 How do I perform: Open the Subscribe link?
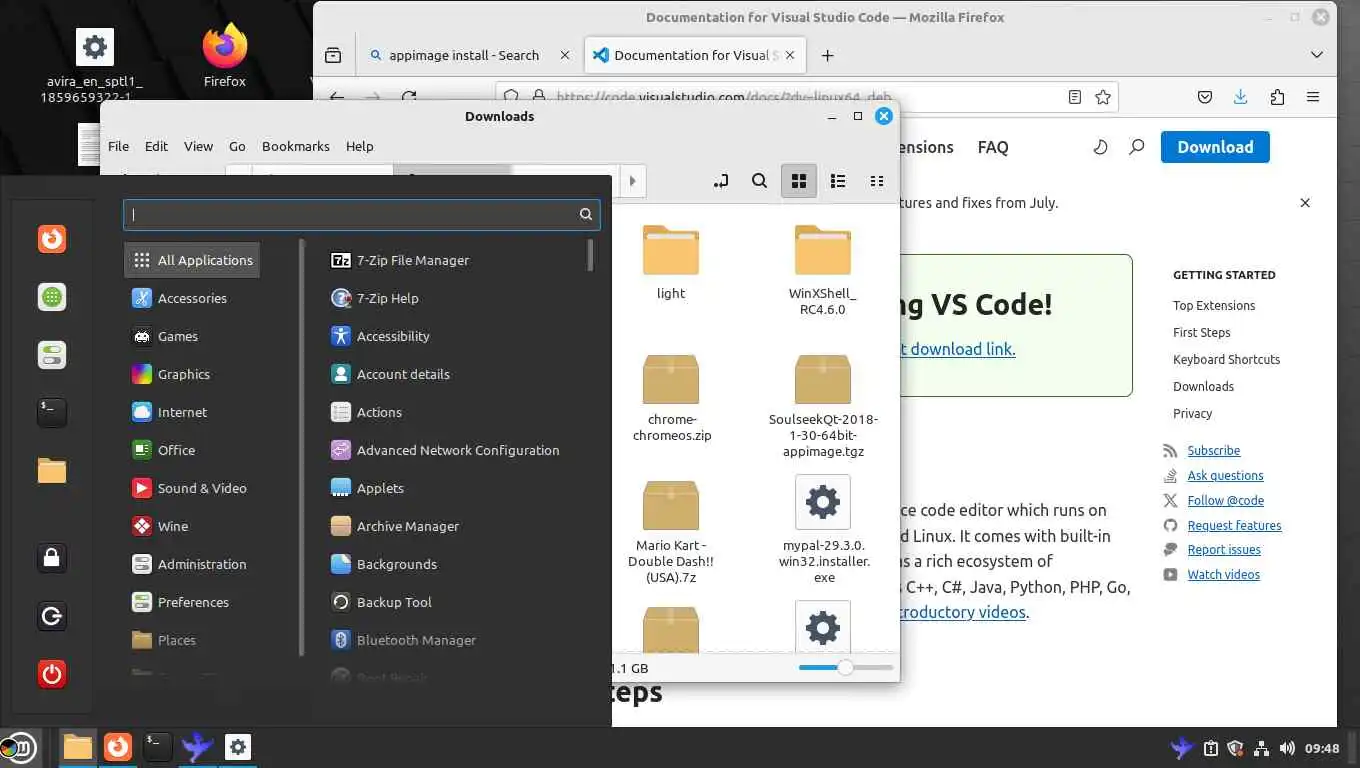coord(1213,451)
